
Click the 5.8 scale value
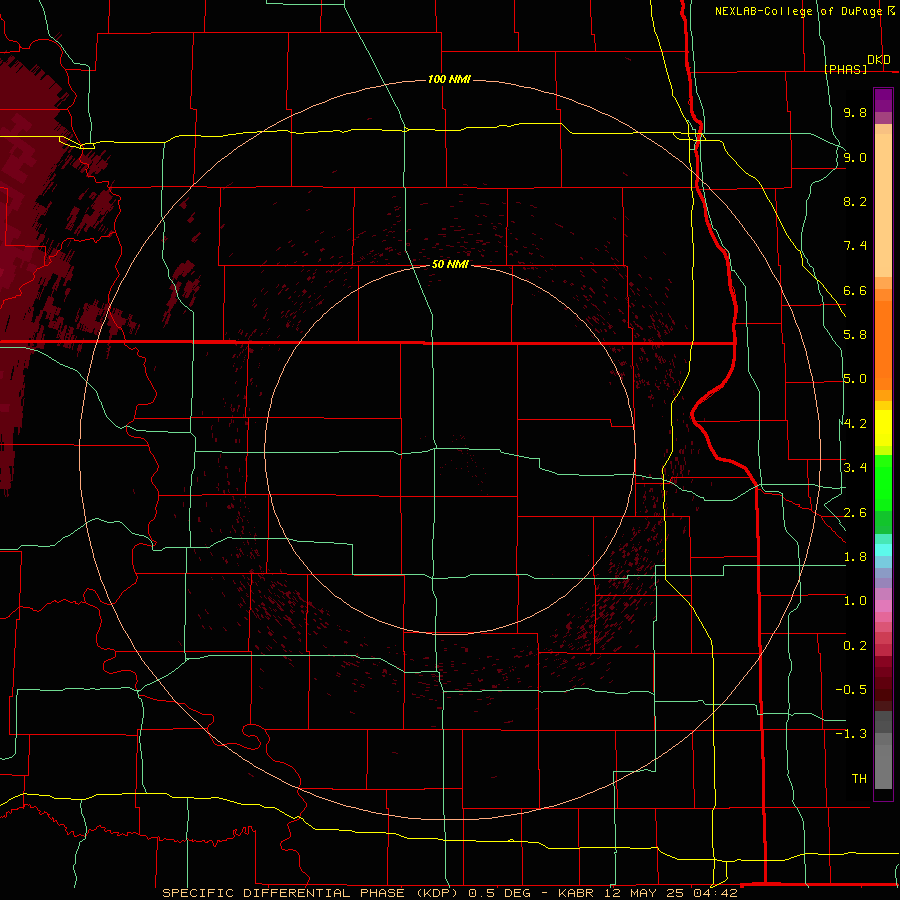(x=855, y=335)
